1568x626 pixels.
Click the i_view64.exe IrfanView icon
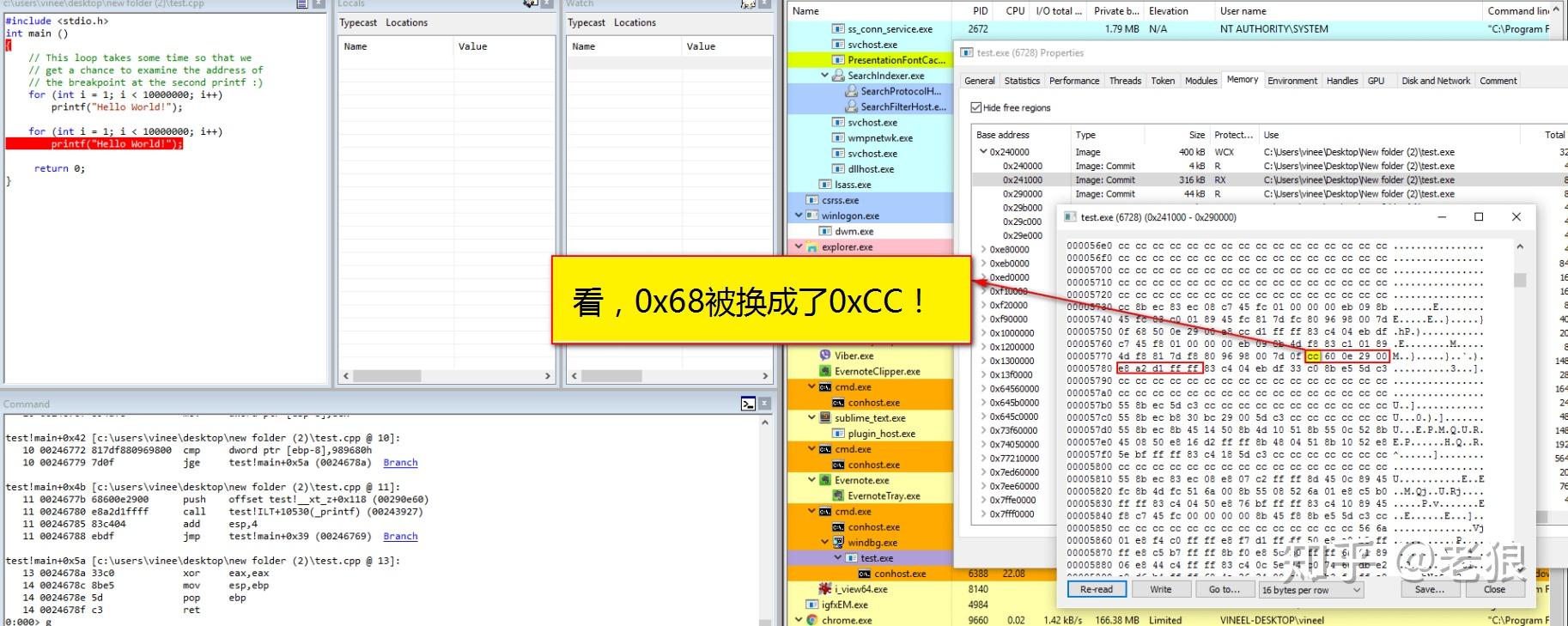click(825, 589)
